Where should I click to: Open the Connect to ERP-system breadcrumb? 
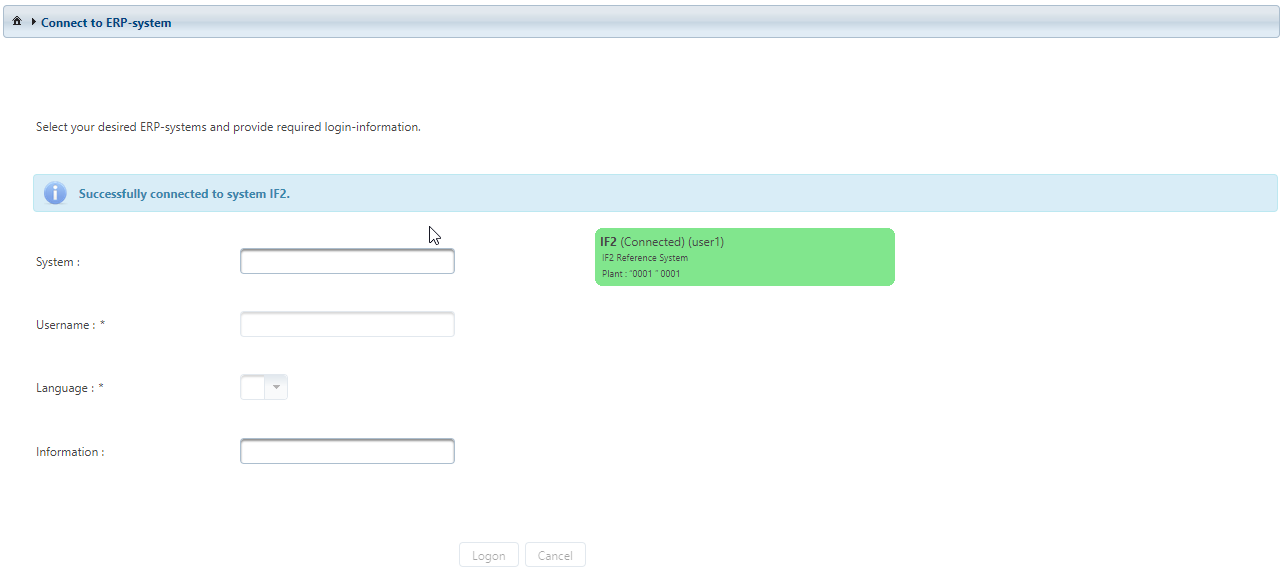tap(106, 22)
